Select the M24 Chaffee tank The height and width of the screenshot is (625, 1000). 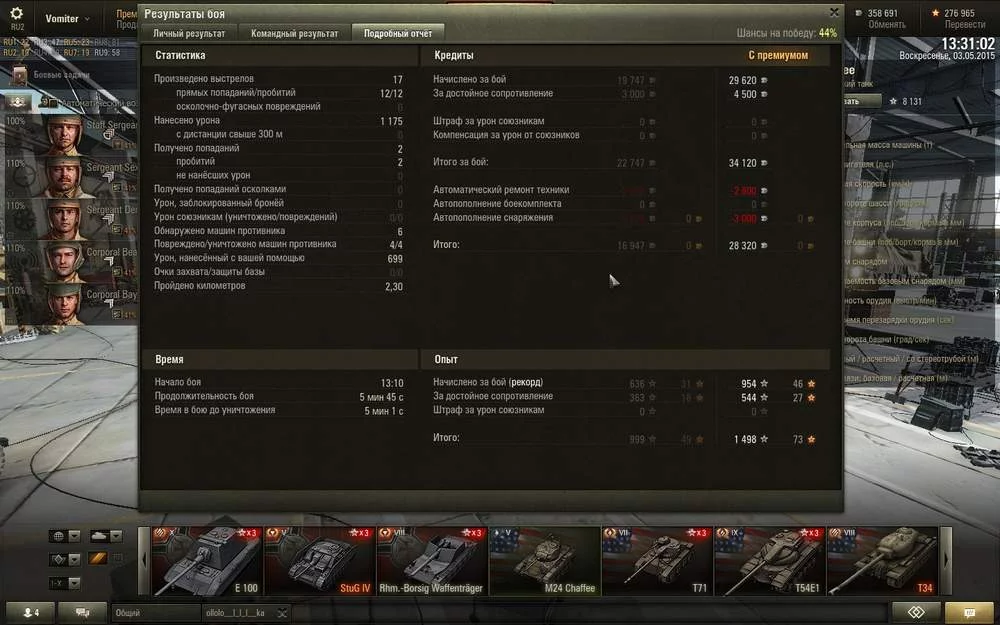(x=544, y=561)
